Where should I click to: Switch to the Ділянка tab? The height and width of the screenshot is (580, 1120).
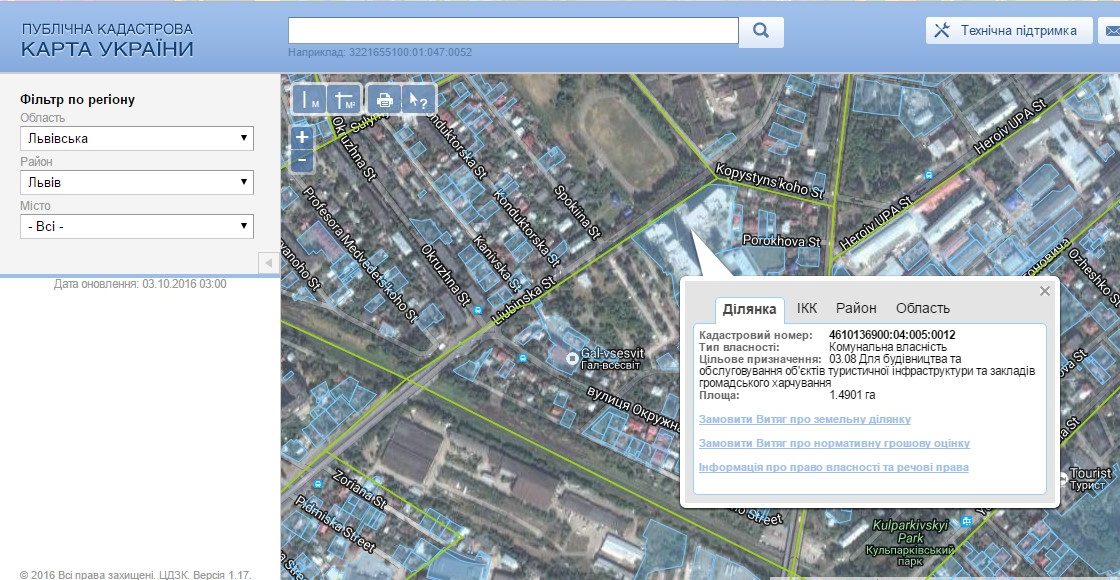(x=749, y=309)
